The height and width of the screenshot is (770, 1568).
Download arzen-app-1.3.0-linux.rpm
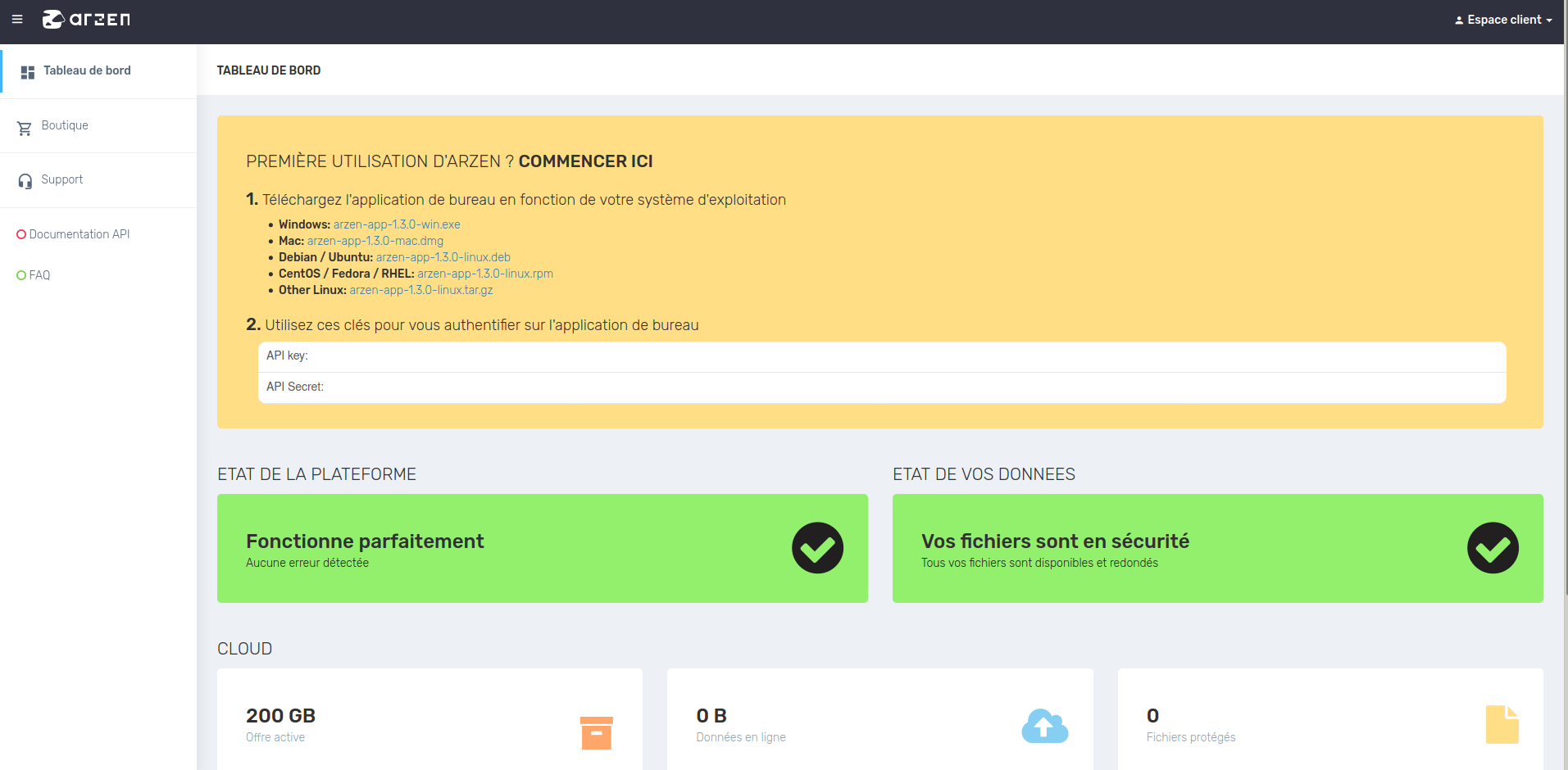(485, 274)
